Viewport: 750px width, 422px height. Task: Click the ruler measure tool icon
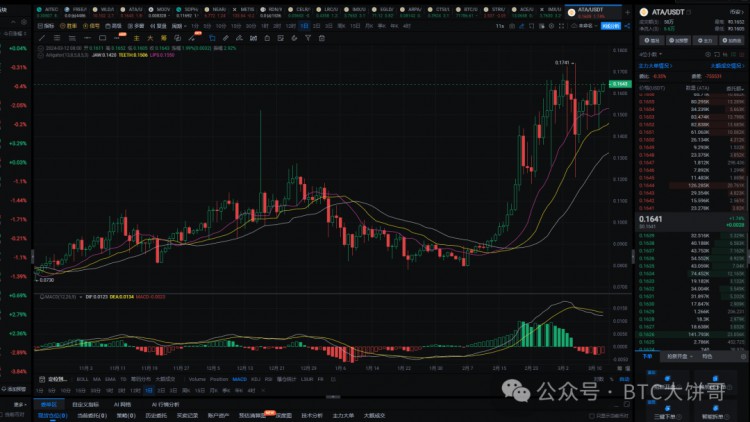(x=225, y=38)
